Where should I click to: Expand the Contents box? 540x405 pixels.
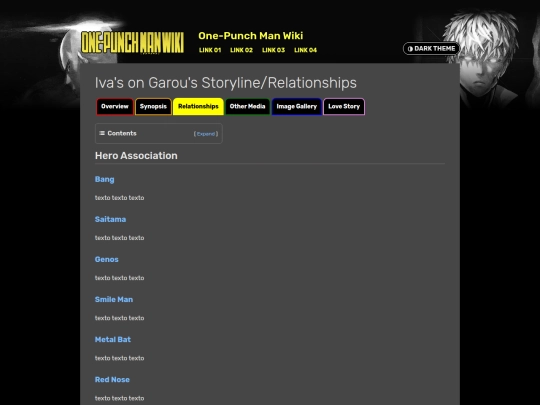206,134
